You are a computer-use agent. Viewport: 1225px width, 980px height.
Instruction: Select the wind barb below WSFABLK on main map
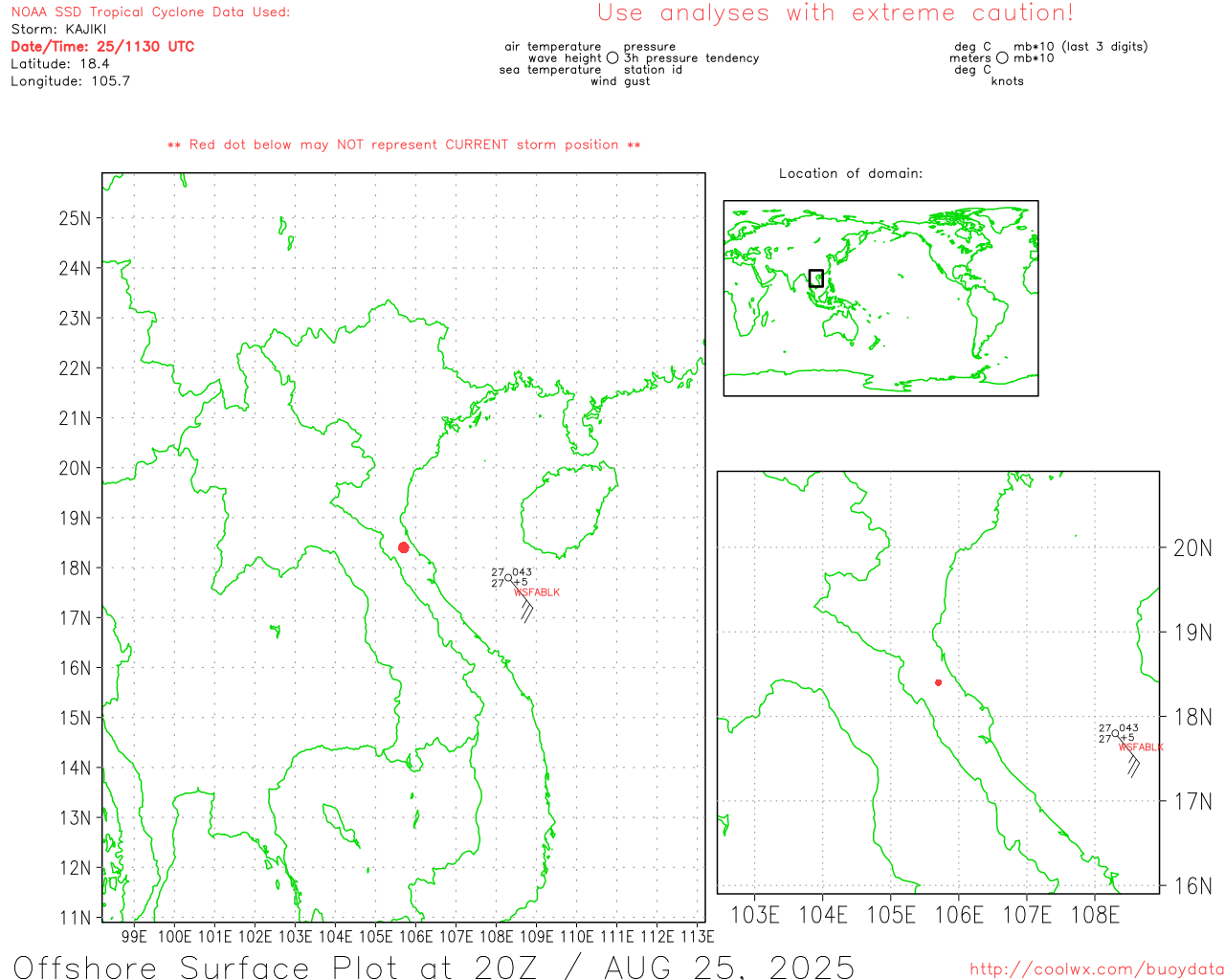527,610
